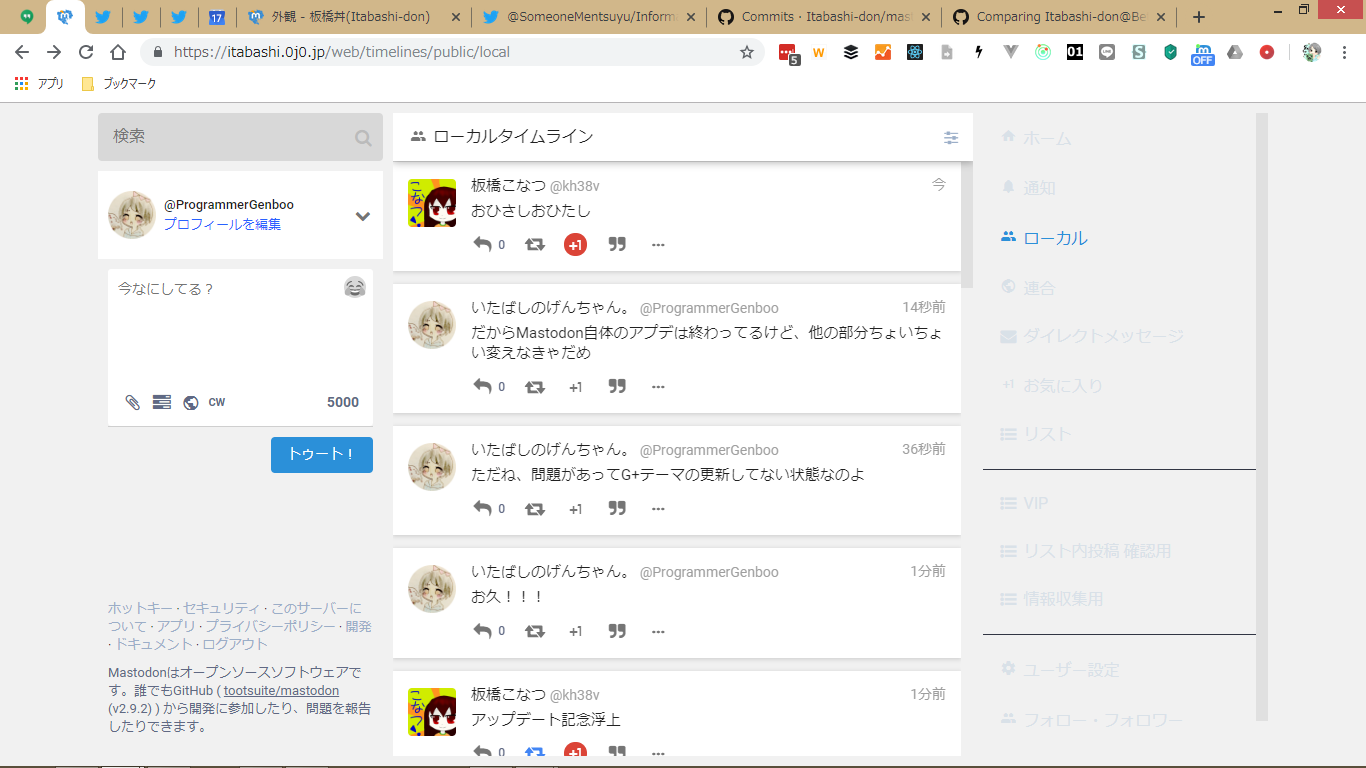1366x768 pixels.
Task: Open ダイレクトメッセージ in the sidebar
Action: 1102,336
